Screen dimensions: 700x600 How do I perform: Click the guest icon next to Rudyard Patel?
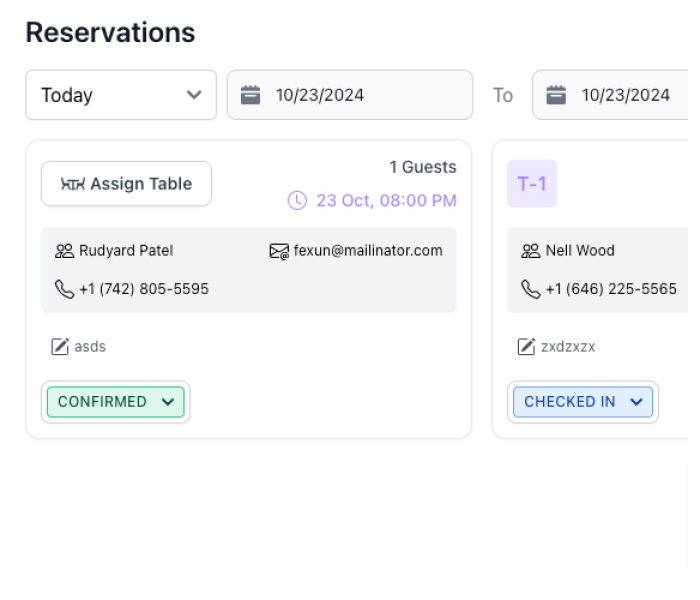point(65,251)
